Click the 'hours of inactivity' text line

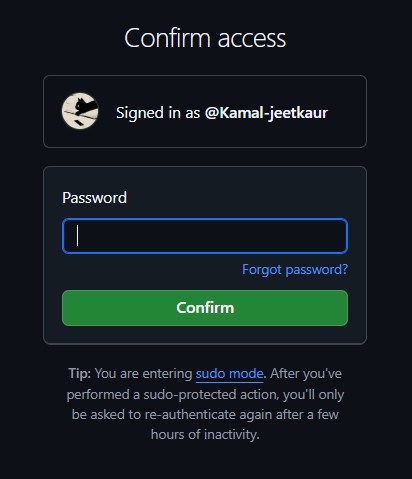pos(205,434)
